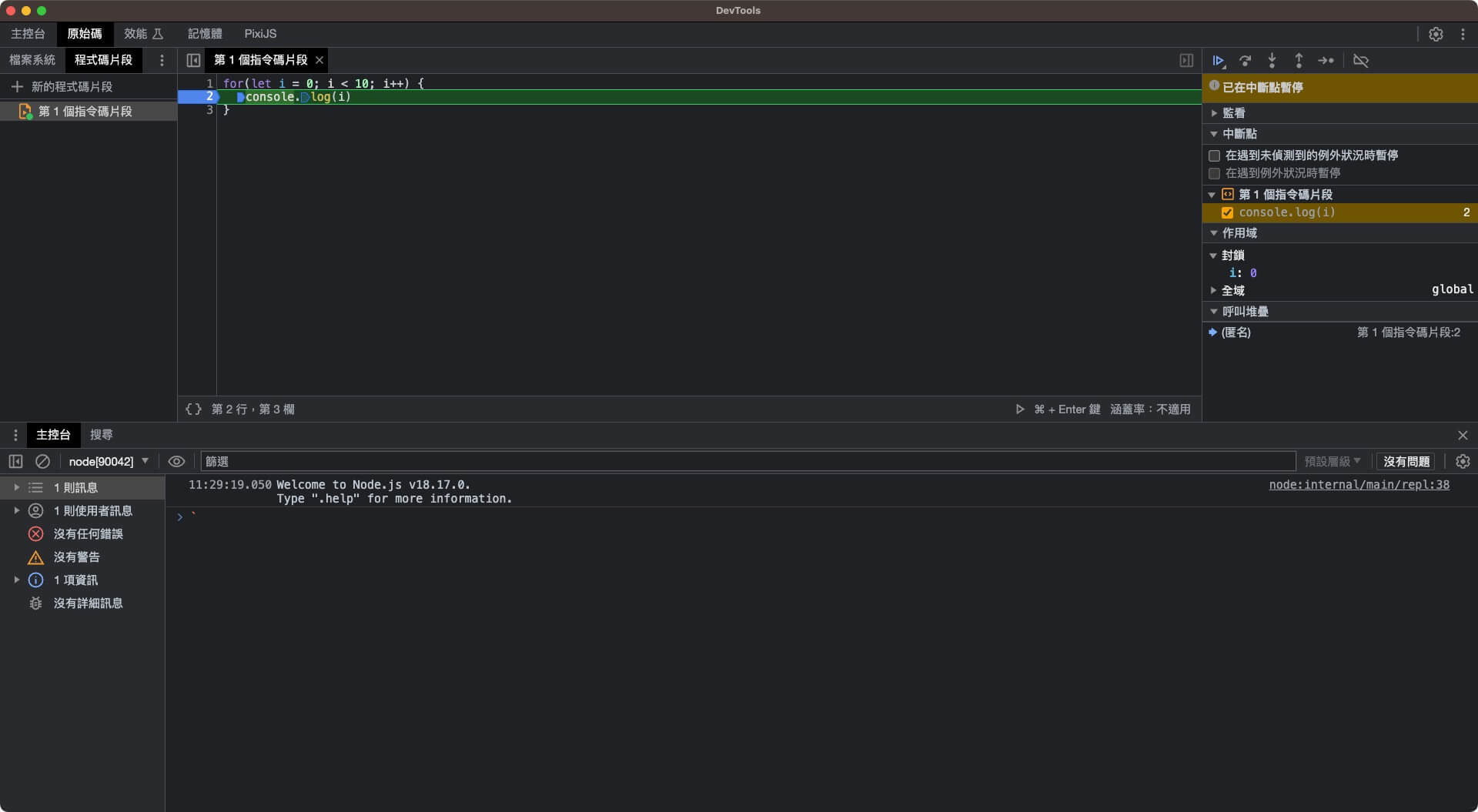Clear the console with the ban icon
This screenshot has height=812, width=1478.
point(42,461)
